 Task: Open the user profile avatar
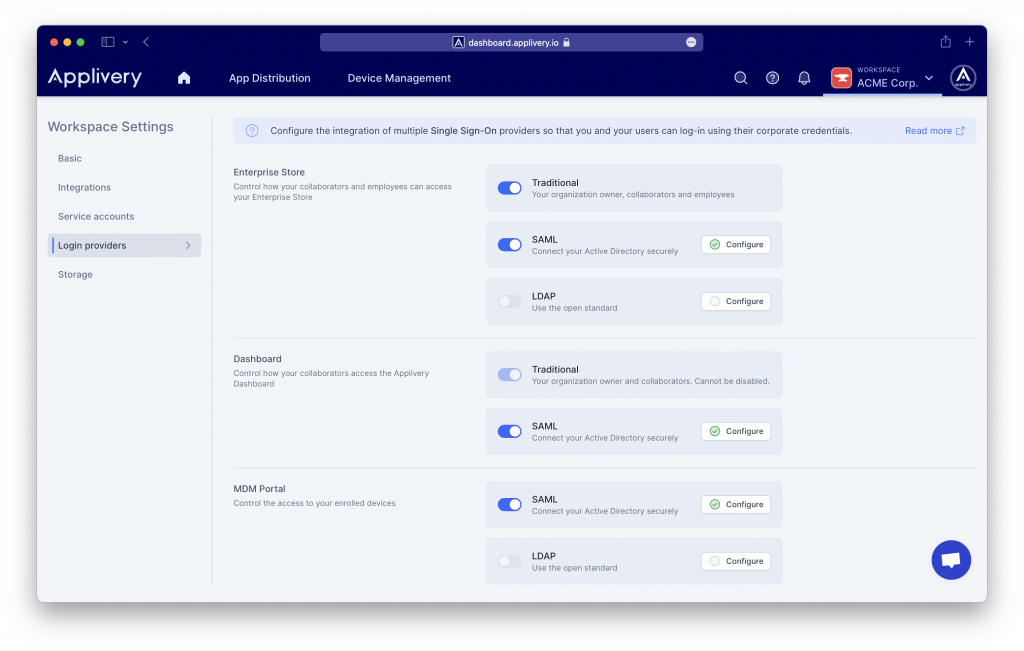(x=963, y=78)
